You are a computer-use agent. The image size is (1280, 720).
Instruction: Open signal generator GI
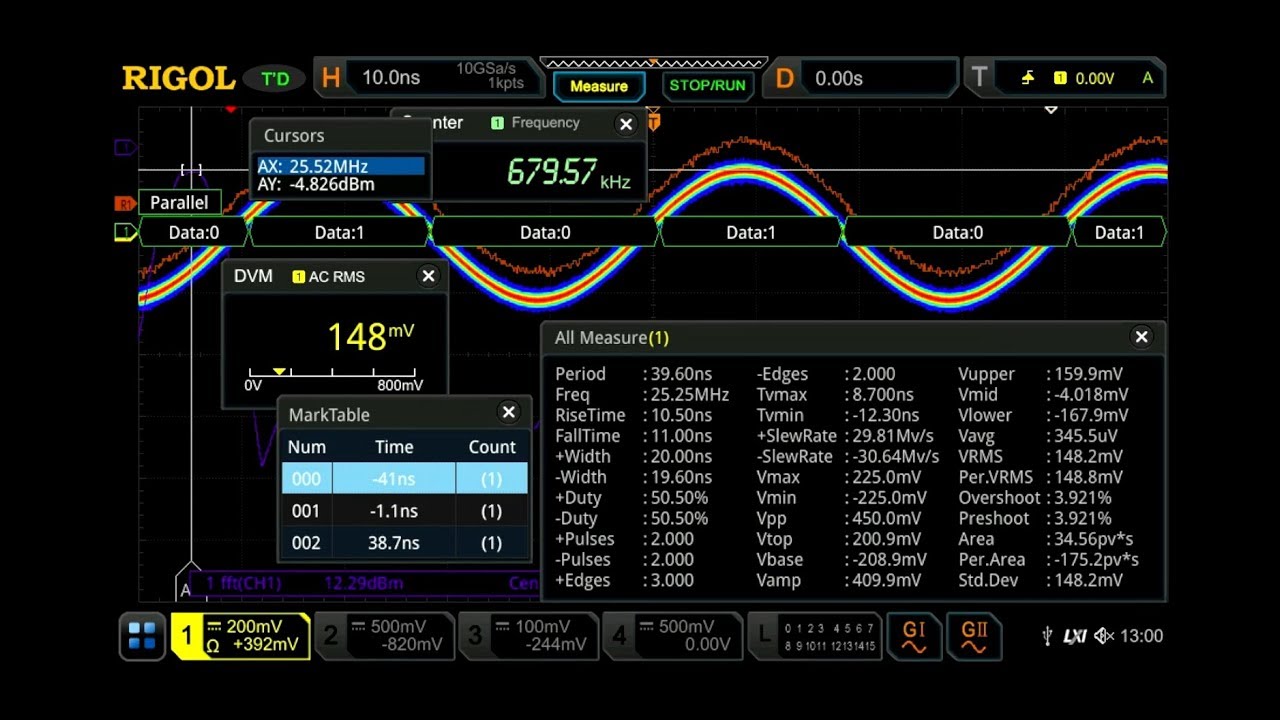click(x=914, y=636)
